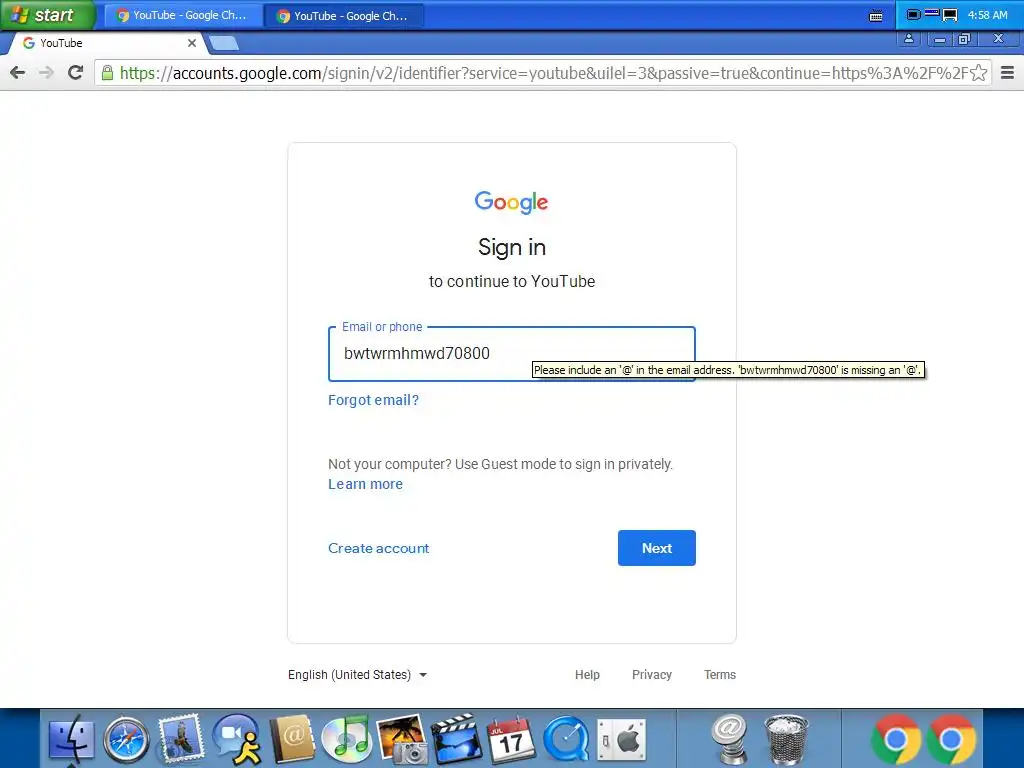The width and height of the screenshot is (1024, 768).
Task: Click the tray icon left of the network computers
Action: pos(932,13)
